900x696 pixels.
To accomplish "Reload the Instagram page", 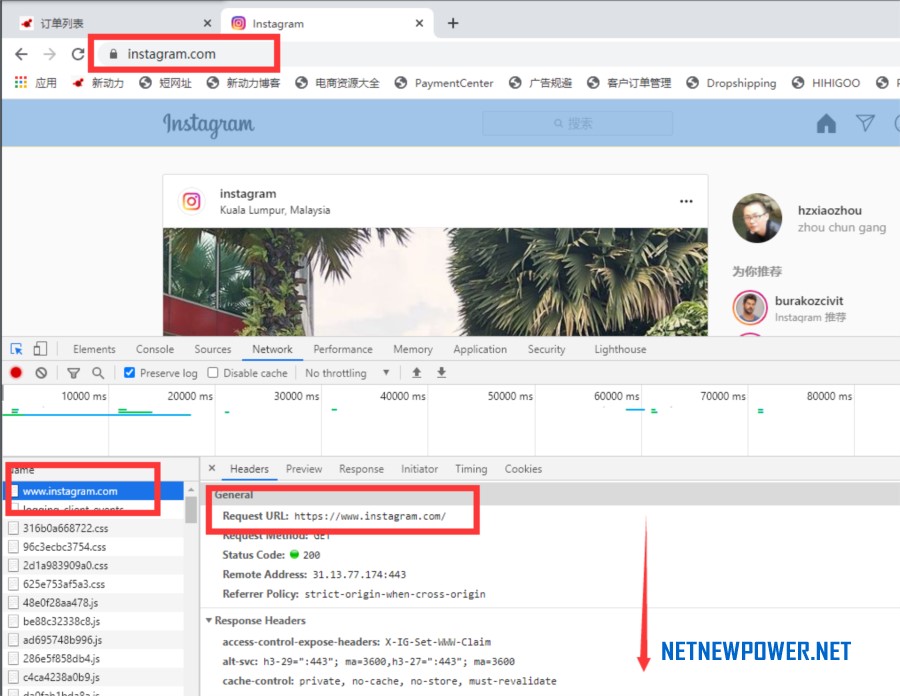I will (x=77, y=54).
